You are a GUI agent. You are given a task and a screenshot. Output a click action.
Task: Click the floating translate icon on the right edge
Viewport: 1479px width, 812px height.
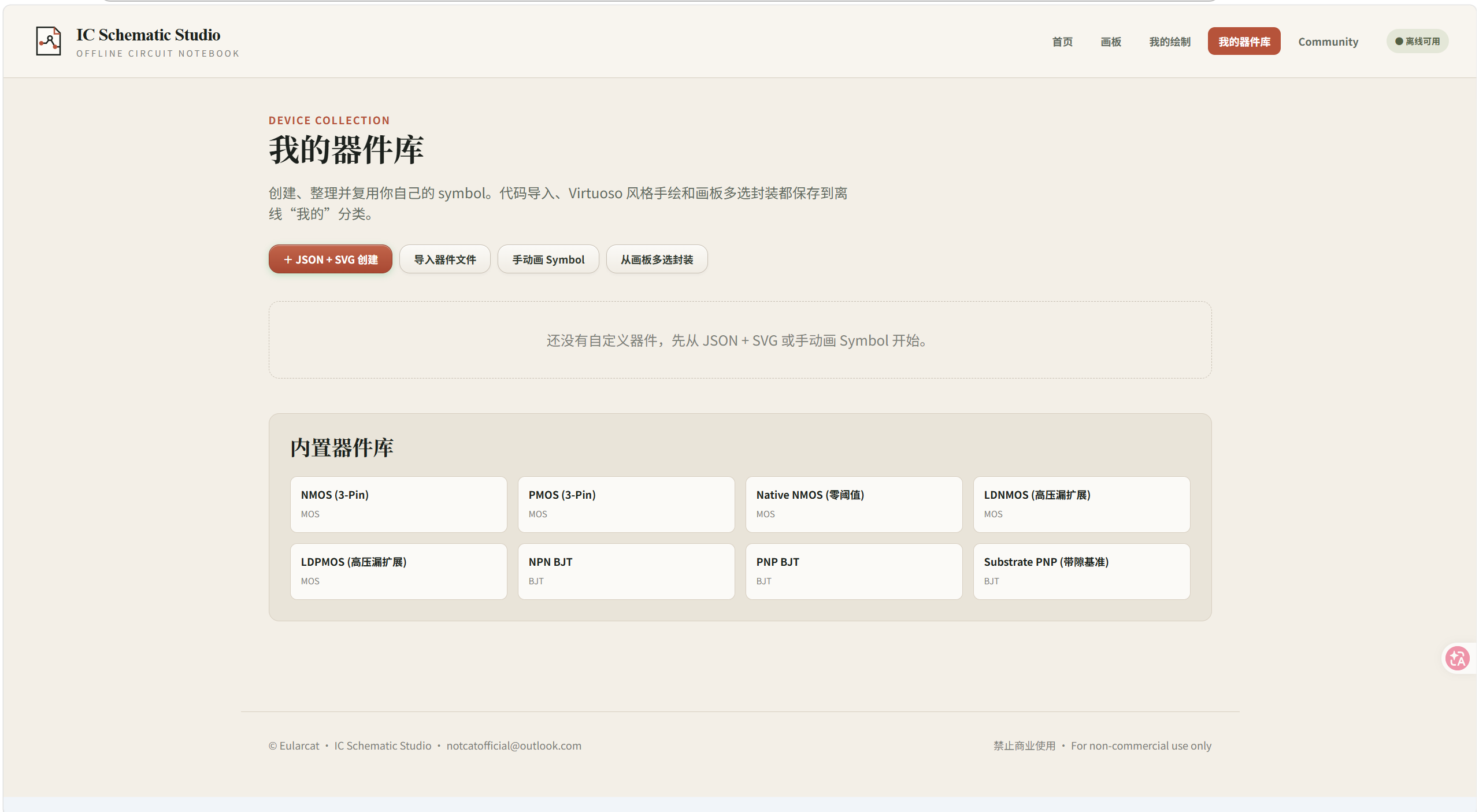1457,658
